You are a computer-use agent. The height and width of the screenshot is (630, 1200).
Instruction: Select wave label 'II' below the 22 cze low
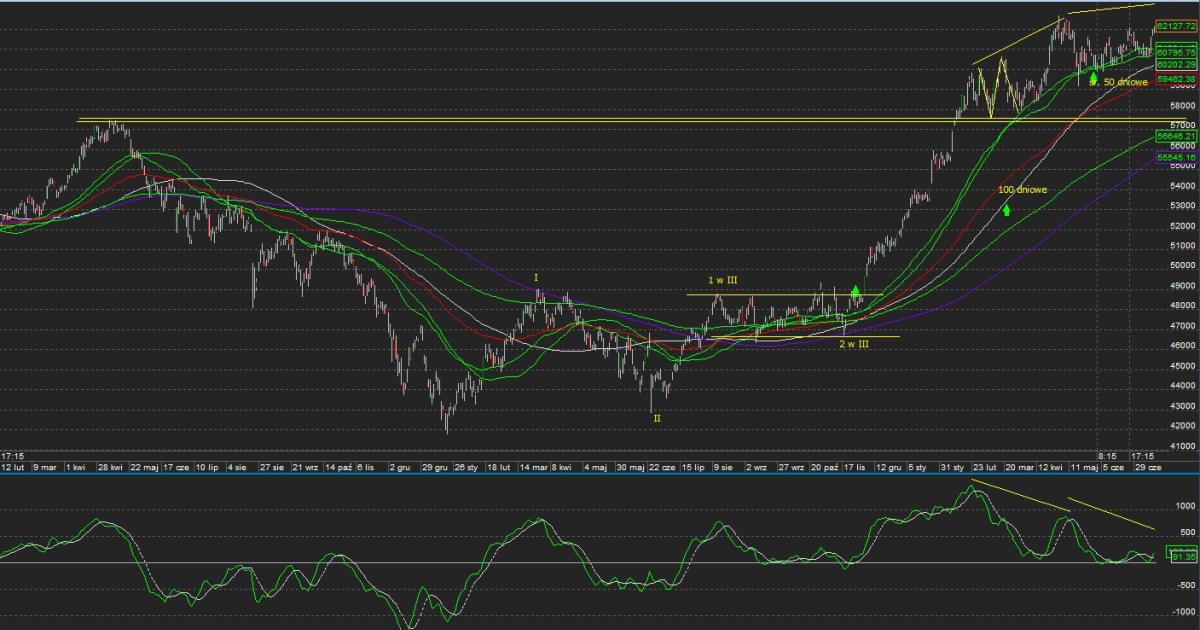tap(657, 418)
